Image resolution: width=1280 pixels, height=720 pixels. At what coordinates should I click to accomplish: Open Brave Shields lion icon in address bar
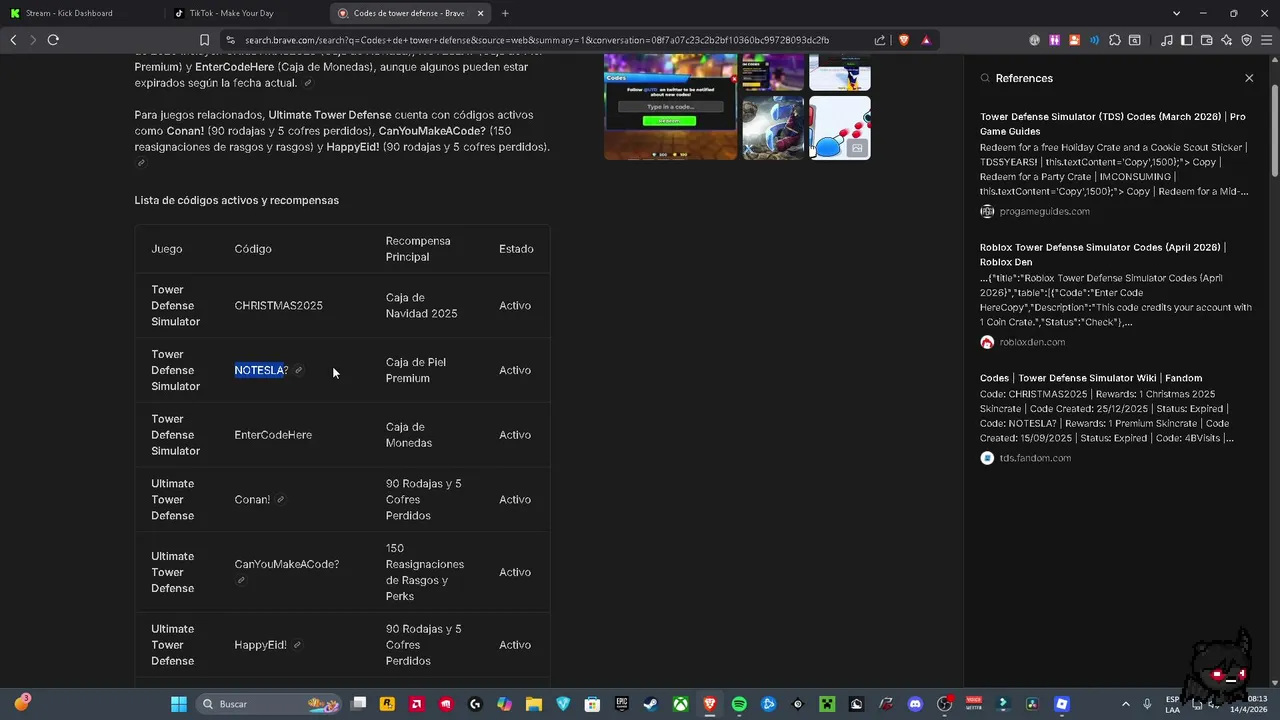pyautogui.click(x=904, y=40)
